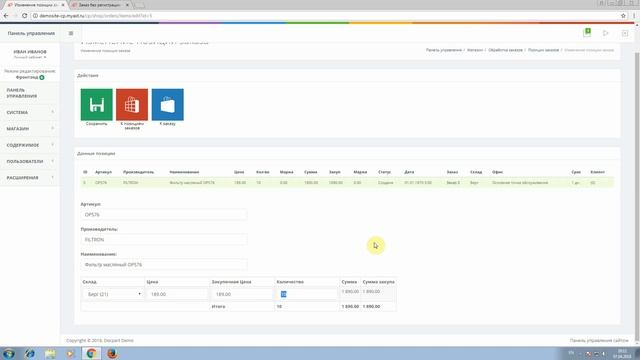The image size is (640, 360).
Task: Close the second browser tab
Action: 127,5
